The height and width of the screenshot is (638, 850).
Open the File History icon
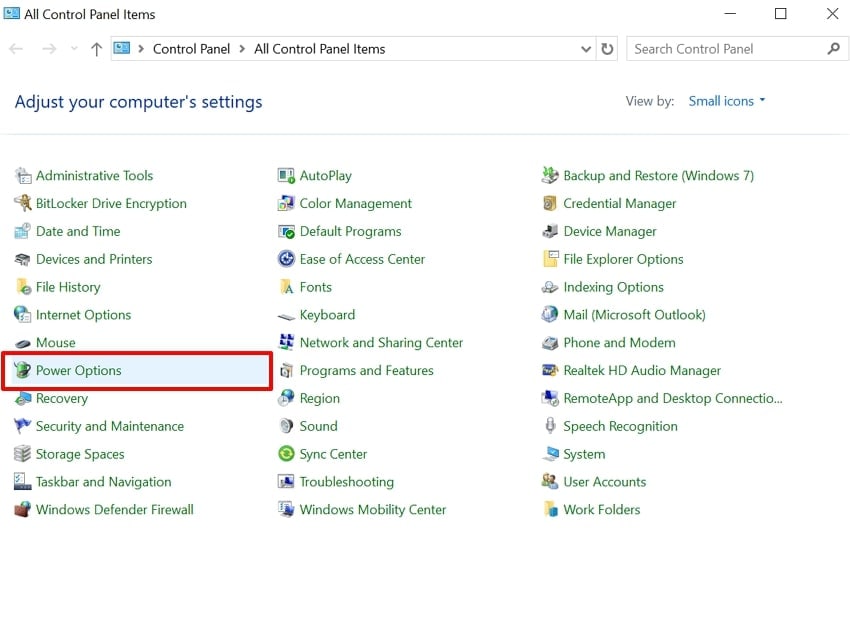click(x=23, y=287)
